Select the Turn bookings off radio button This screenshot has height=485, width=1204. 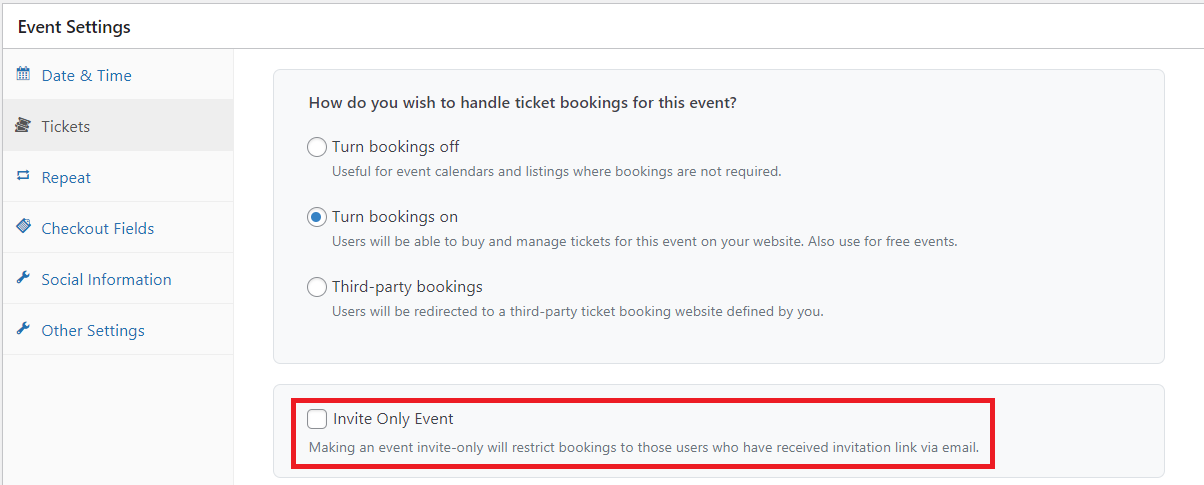click(317, 147)
